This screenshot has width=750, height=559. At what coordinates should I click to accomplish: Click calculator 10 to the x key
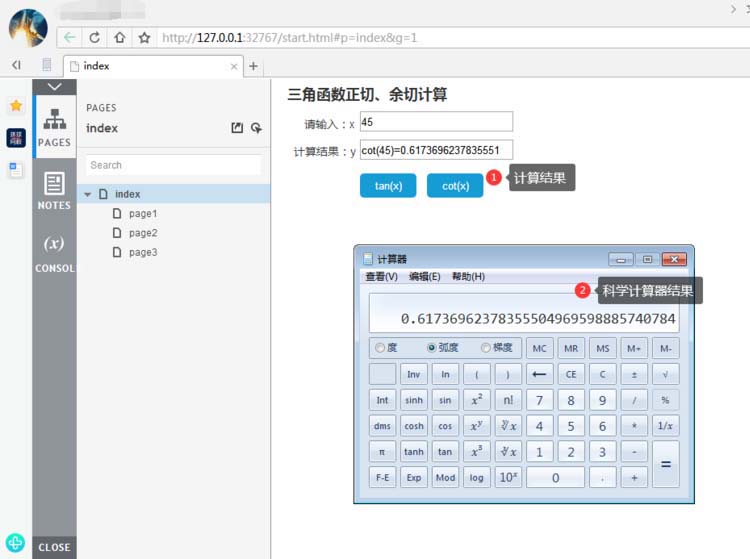click(x=508, y=477)
